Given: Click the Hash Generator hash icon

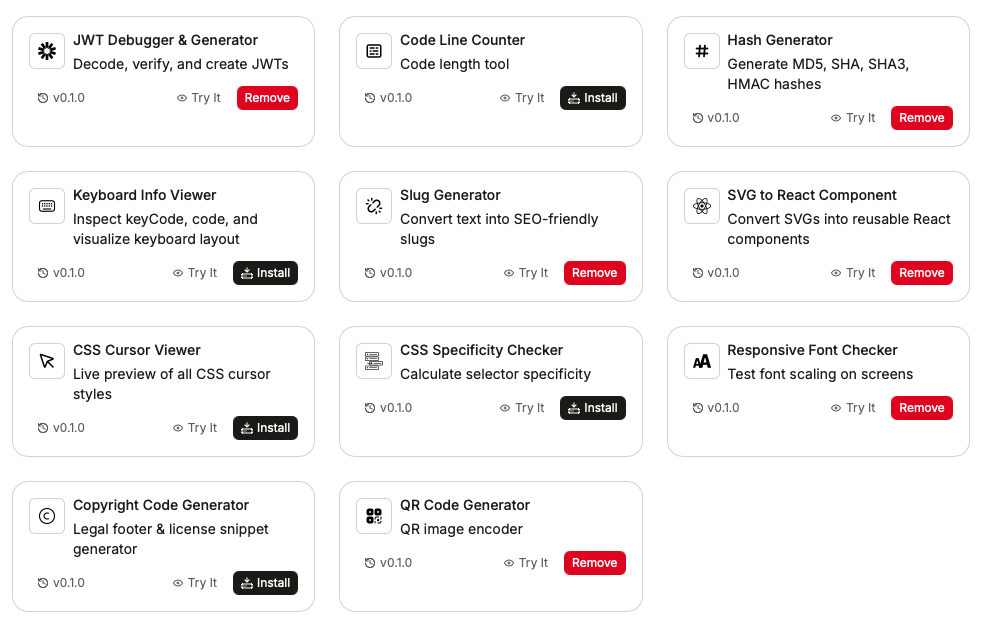Looking at the screenshot, I should tap(701, 51).
